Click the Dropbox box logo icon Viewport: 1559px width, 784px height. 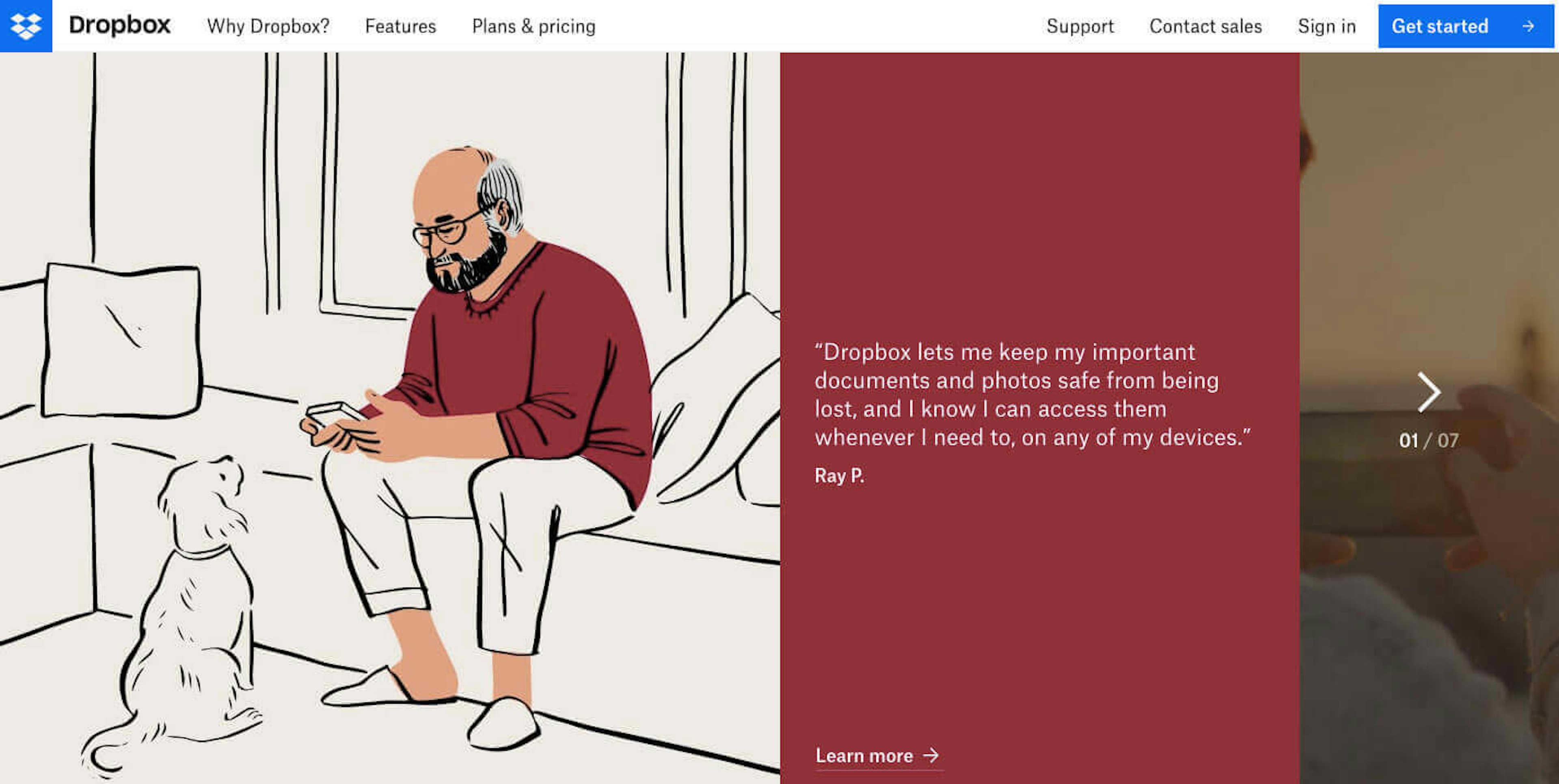[26, 26]
